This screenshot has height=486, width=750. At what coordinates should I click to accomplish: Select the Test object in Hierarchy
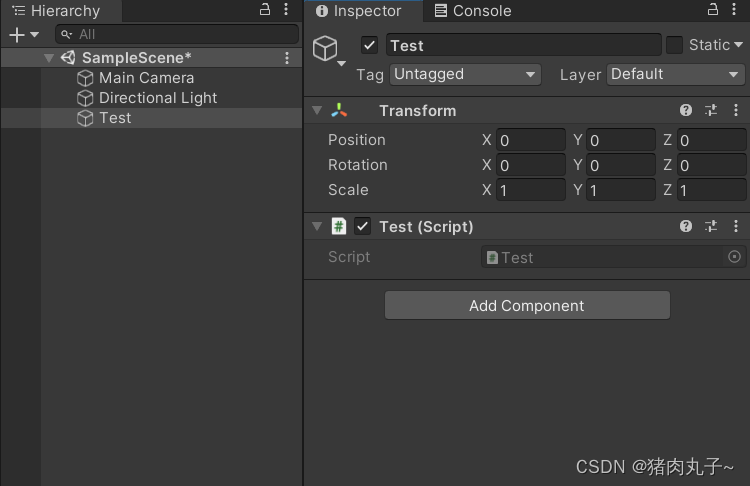pyautogui.click(x=151, y=118)
